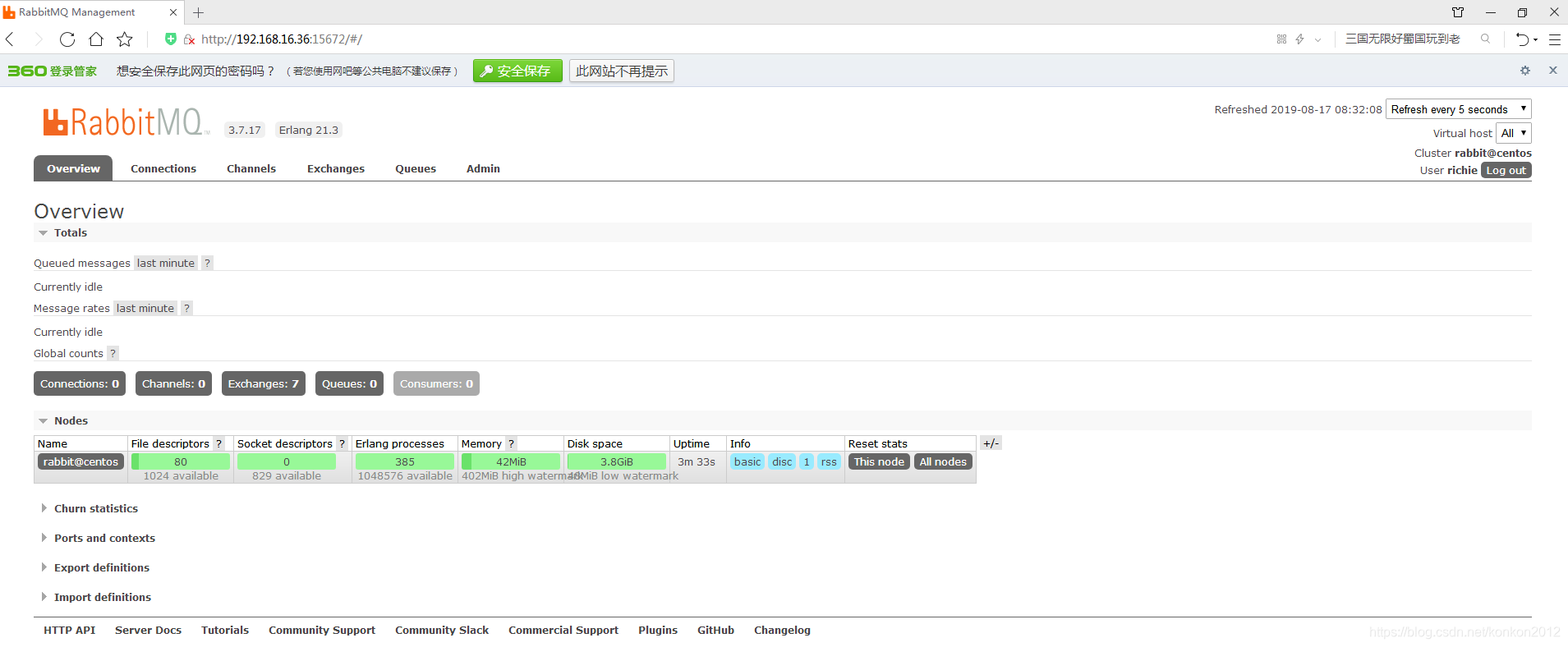This screenshot has height=647, width=1568.
Task: Reload the page with the refresh icon
Action: (x=67, y=39)
